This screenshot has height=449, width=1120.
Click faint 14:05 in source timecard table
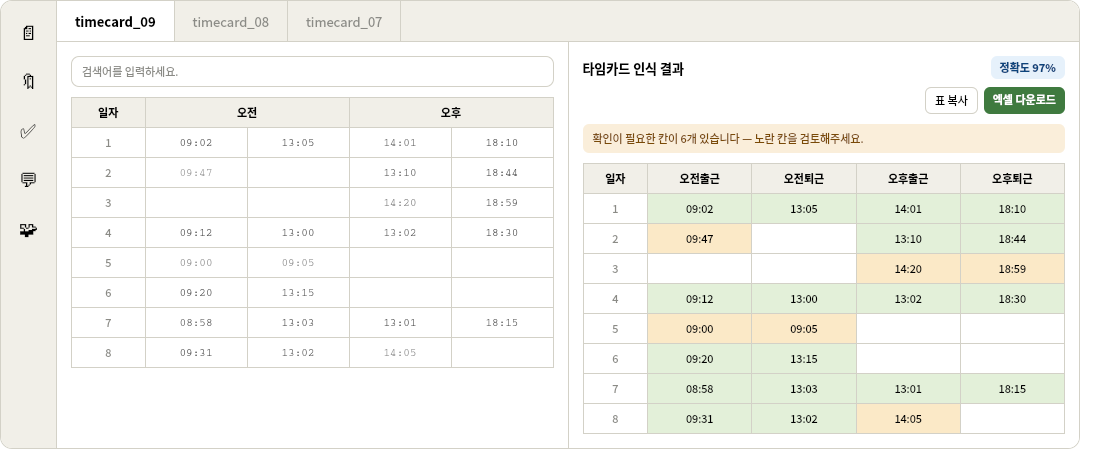coord(400,353)
